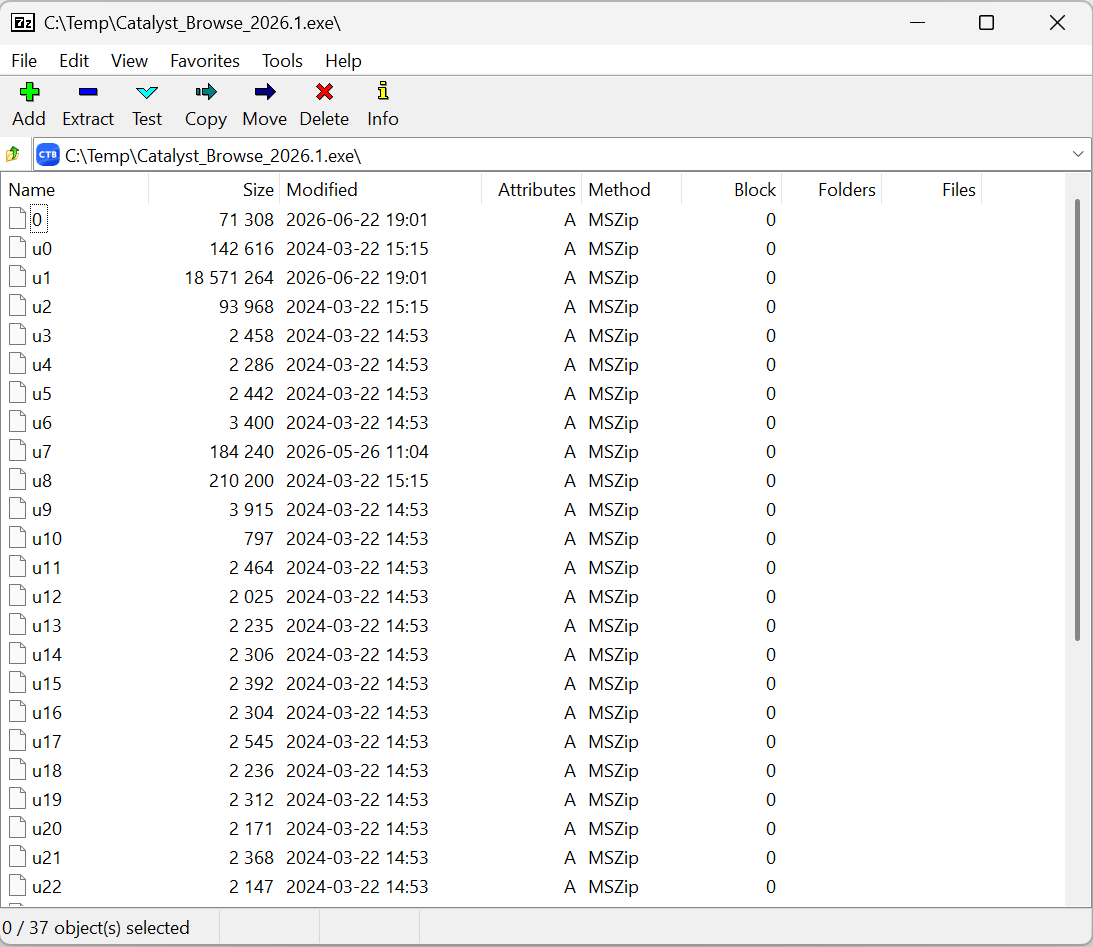Select the file named u20
The image size is (1093, 947).
point(47,829)
